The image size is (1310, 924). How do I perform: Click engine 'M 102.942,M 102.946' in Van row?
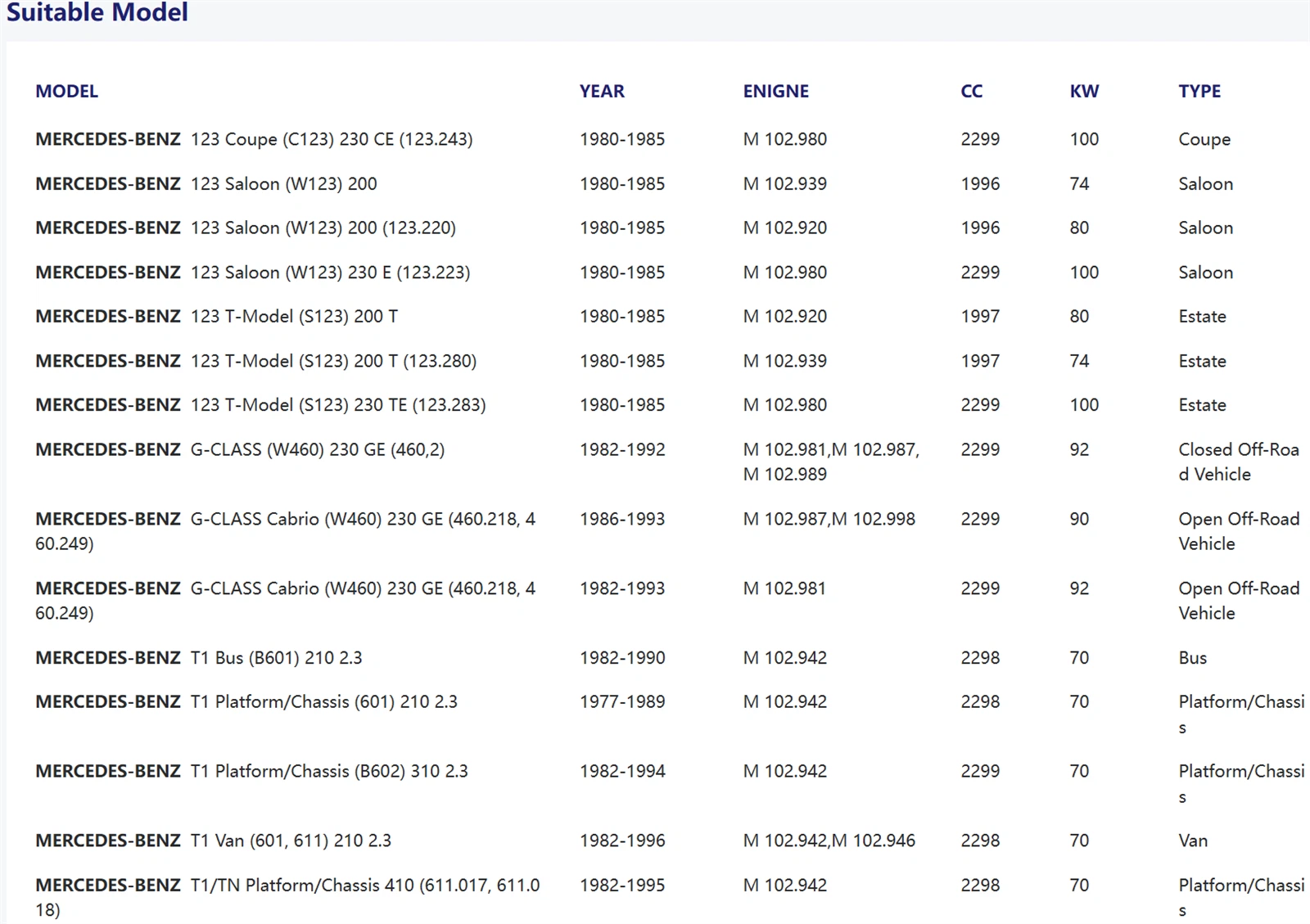tap(829, 841)
